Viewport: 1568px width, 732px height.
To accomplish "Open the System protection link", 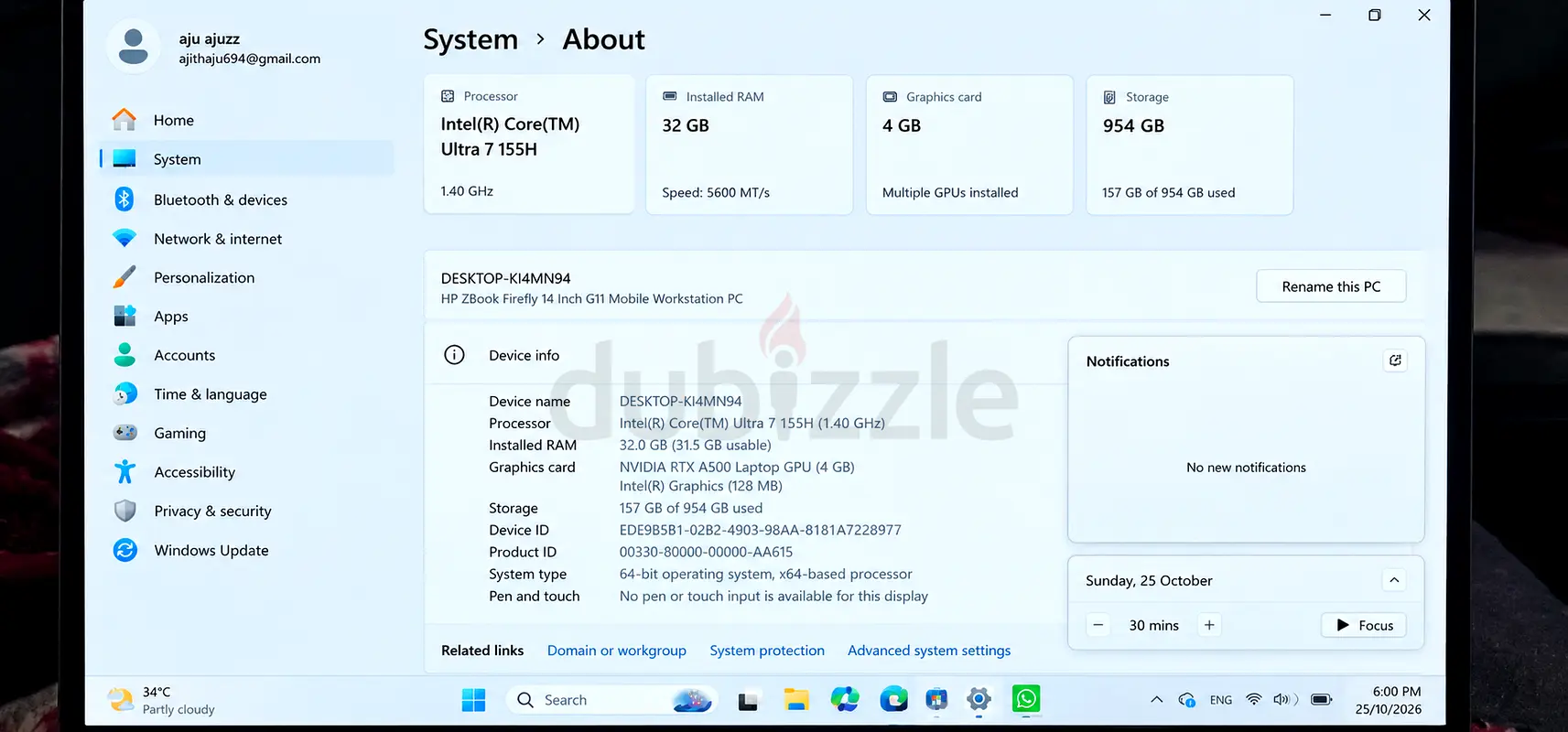I will click(767, 651).
